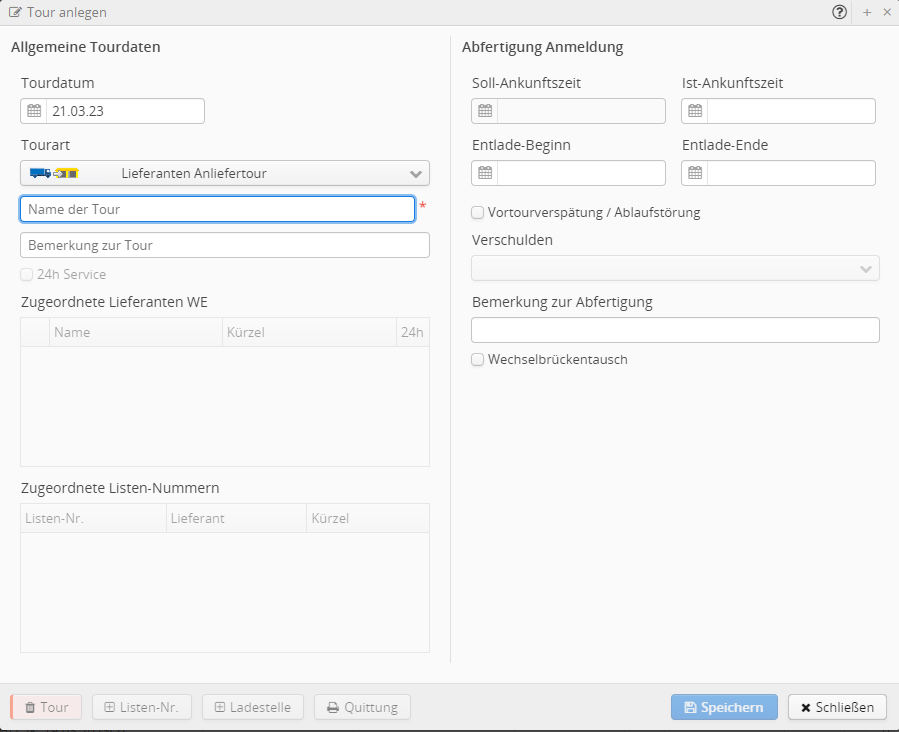The width and height of the screenshot is (899, 732).
Task: Sort by the Listen-Nr. column header
Action: (93, 518)
